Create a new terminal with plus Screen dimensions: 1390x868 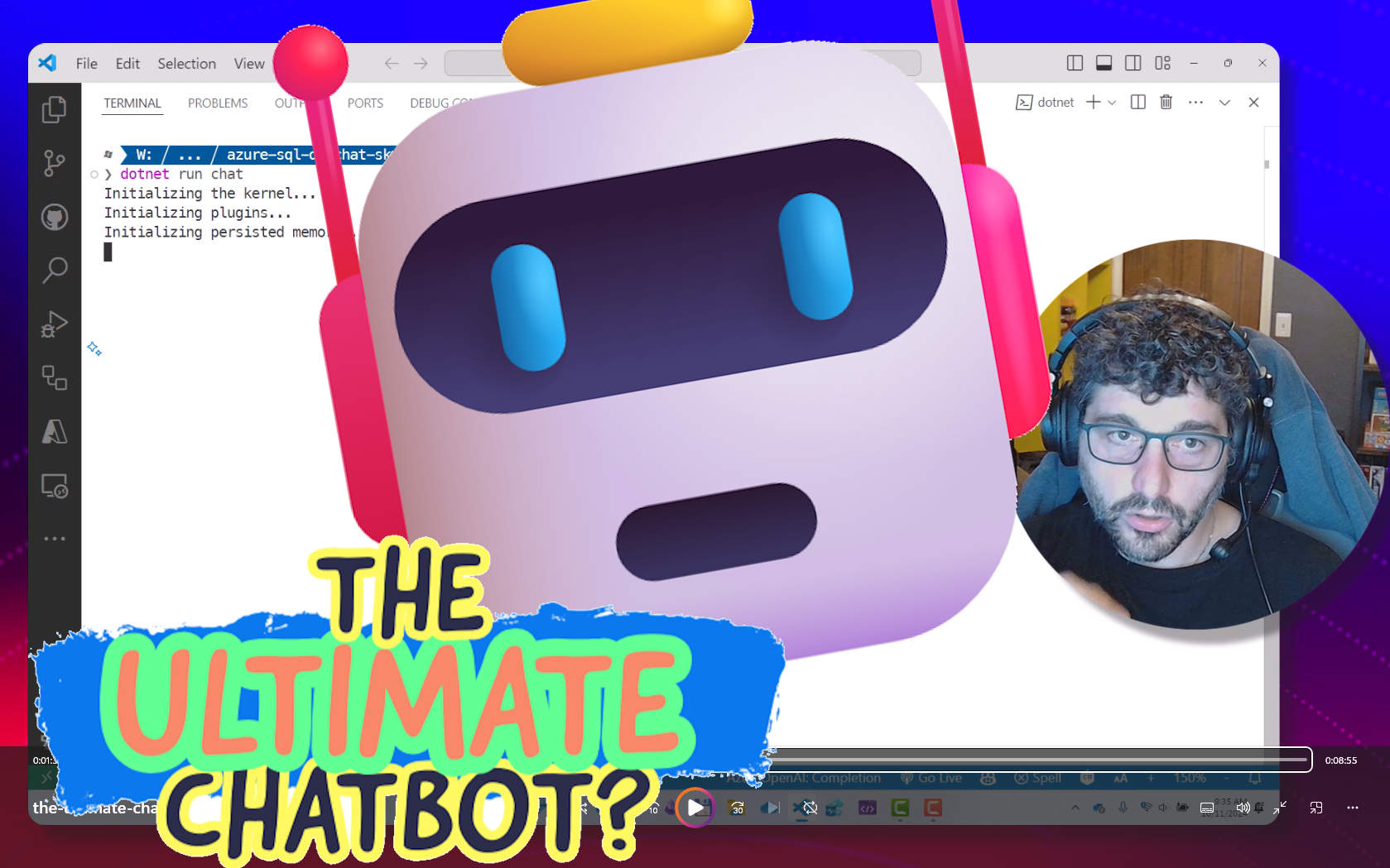point(1094,102)
